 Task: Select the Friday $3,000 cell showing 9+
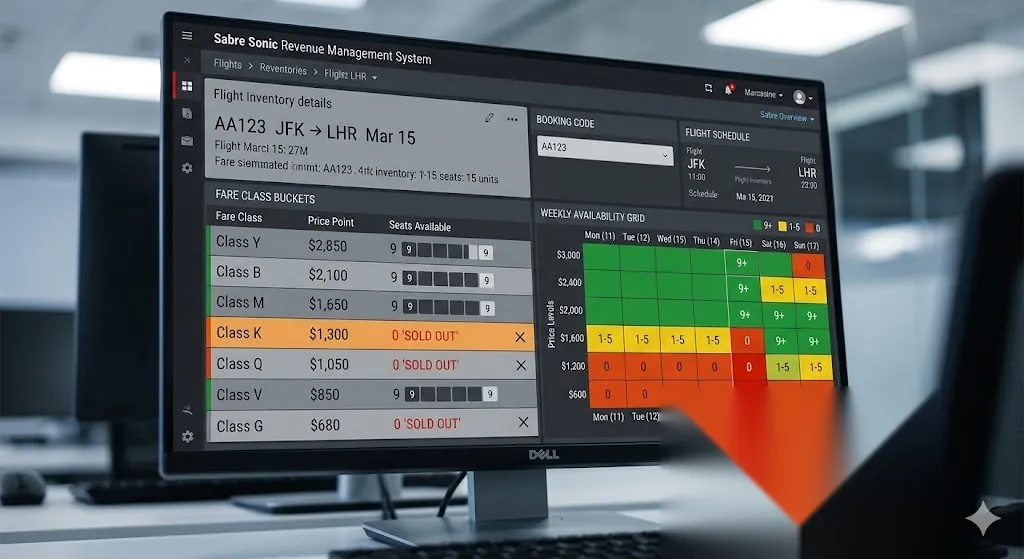pyautogui.click(x=742, y=263)
